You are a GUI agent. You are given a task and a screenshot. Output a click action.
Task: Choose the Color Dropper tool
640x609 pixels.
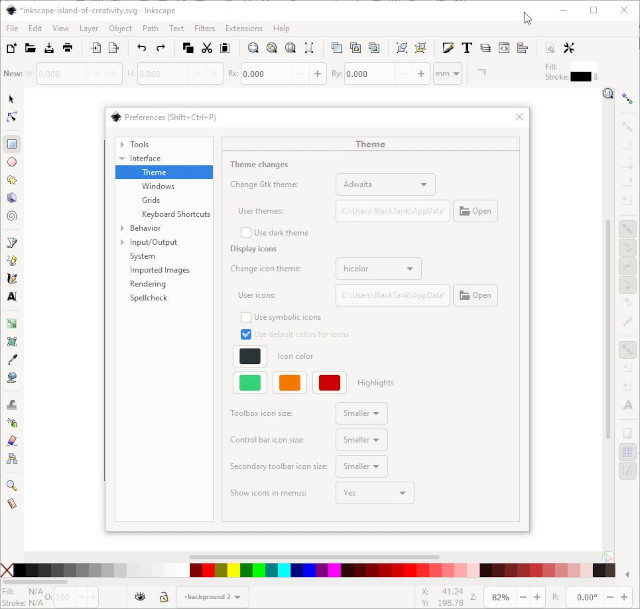click(12, 360)
